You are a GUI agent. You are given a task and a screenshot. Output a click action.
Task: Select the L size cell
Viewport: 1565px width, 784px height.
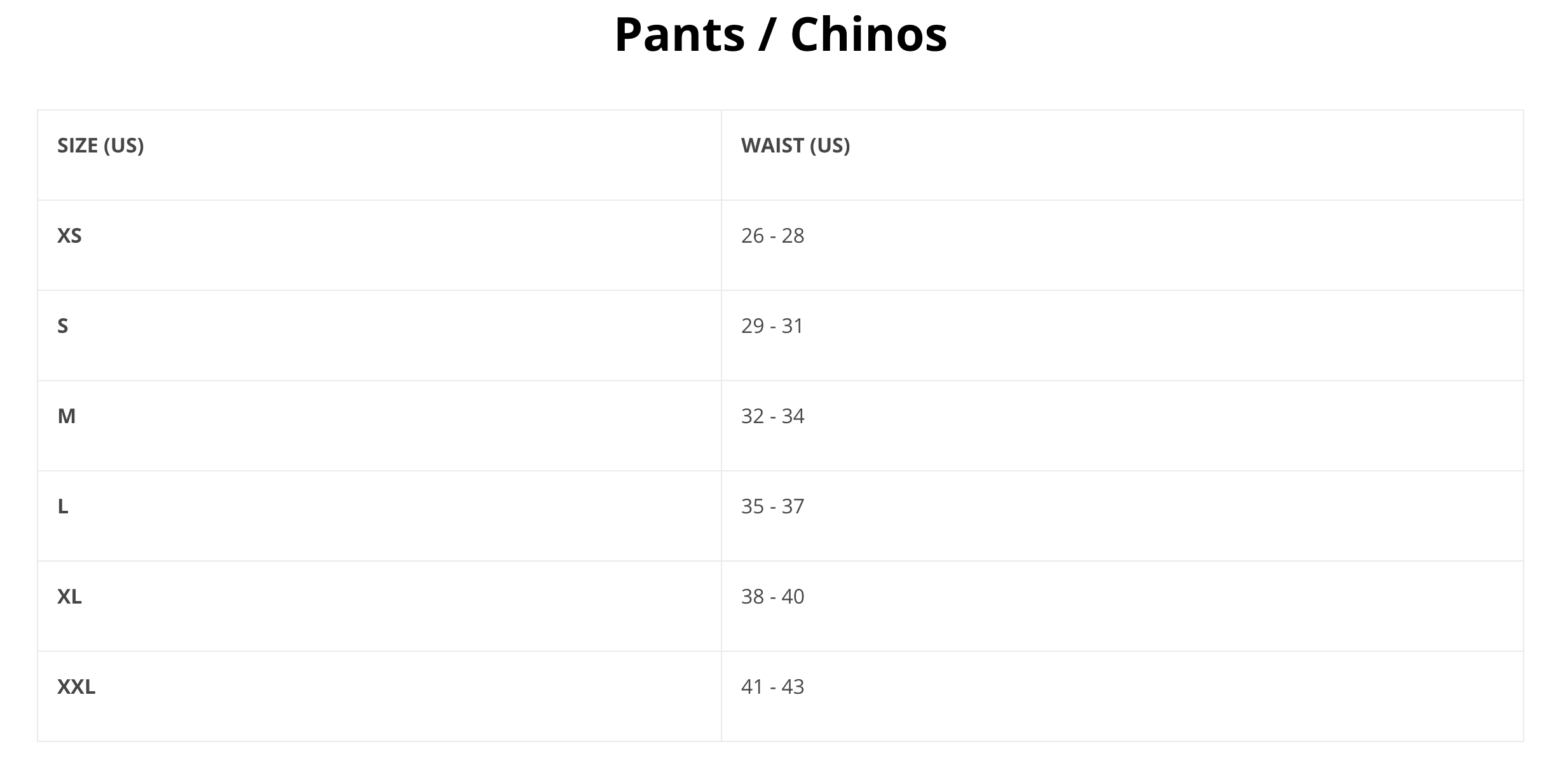click(x=62, y=507)
